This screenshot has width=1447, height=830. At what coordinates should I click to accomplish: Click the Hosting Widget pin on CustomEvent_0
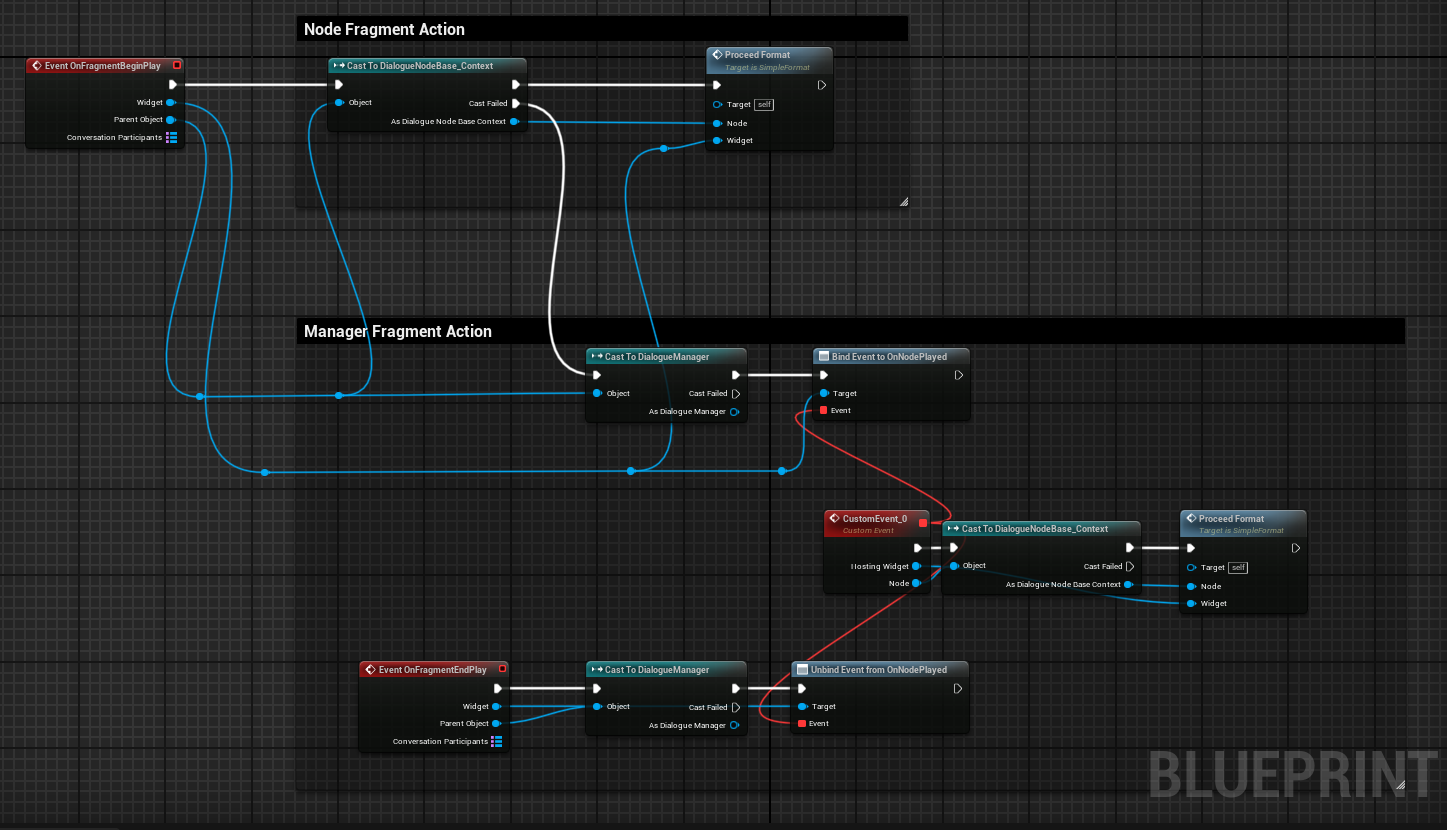coord(916,566)
